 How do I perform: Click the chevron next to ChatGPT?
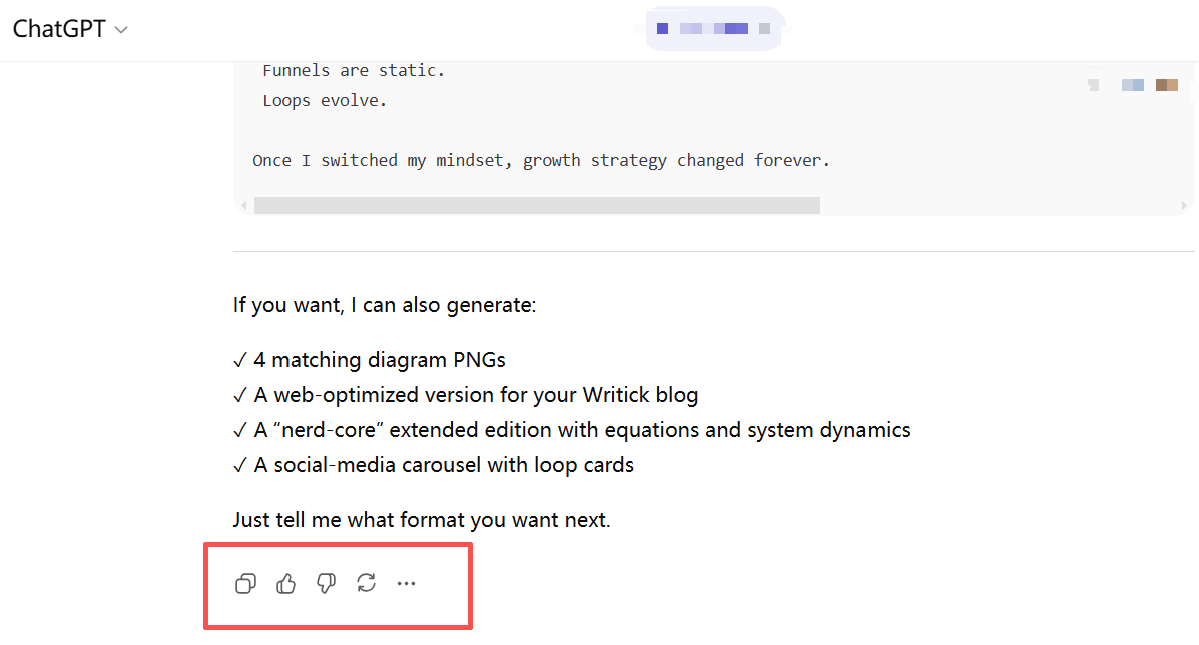[x=121, y=29]
